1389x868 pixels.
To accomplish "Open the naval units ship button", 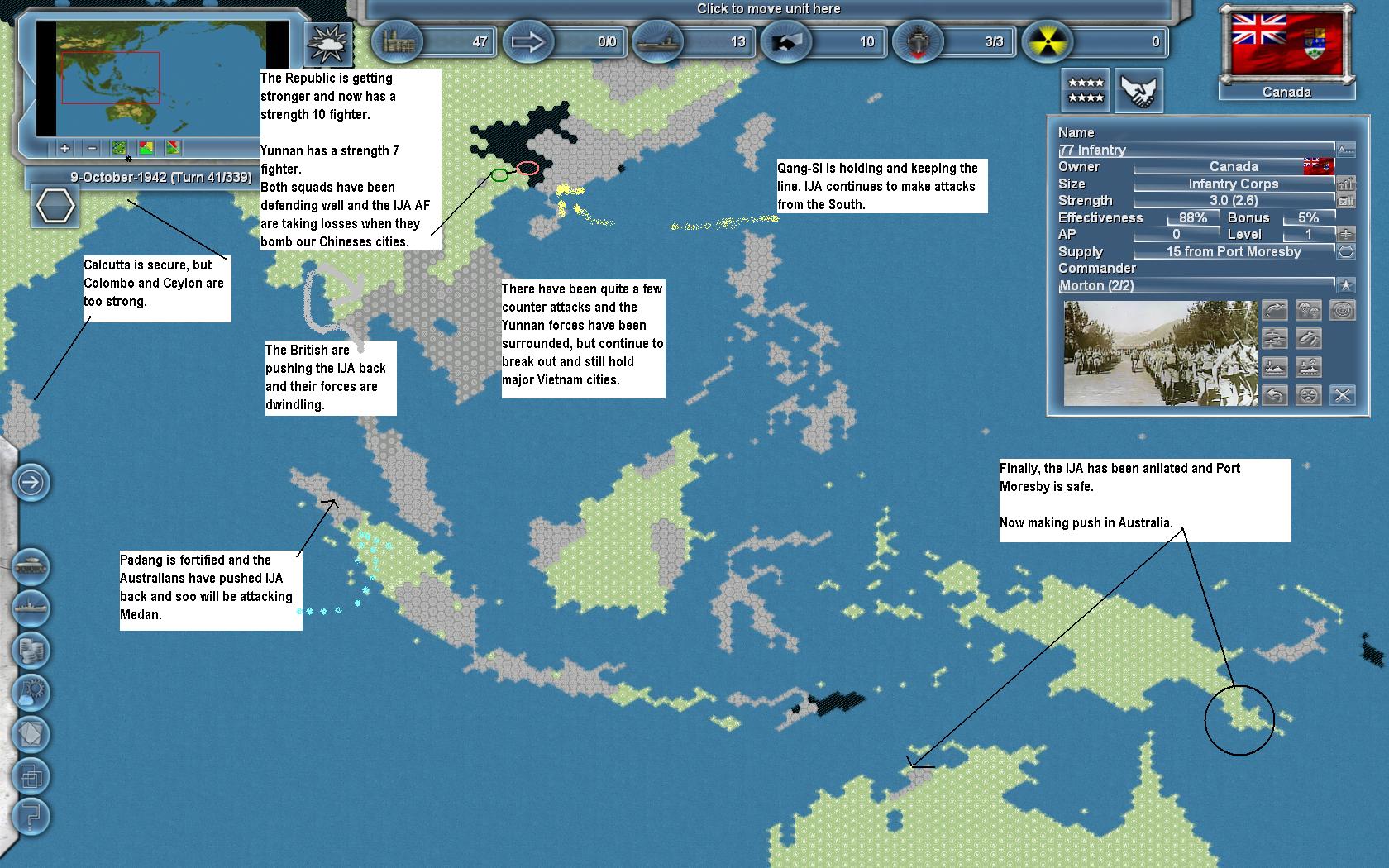I will coord(31,608).
